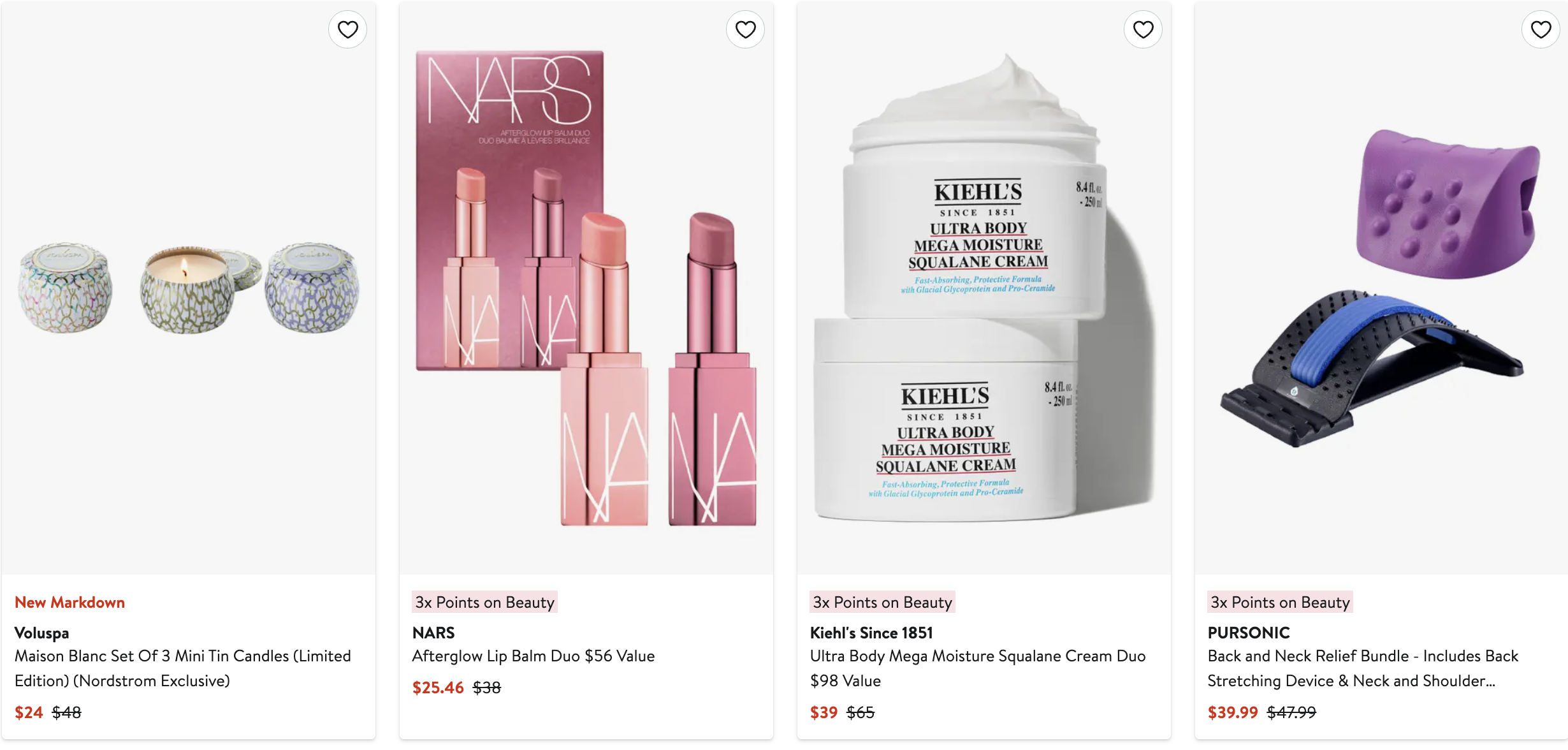The image size is (1568, 750).
Task: Click the Voluspa brand name
Action: (x=41, y=633)
